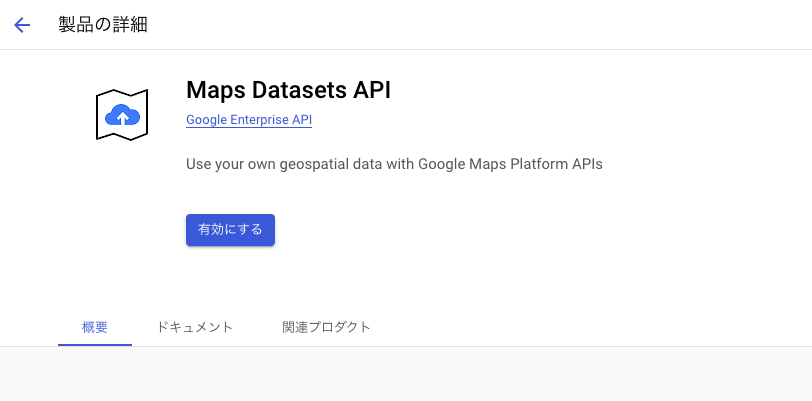
Task: Click empty header space right of 製品の詳細
Action: (480, 25)
